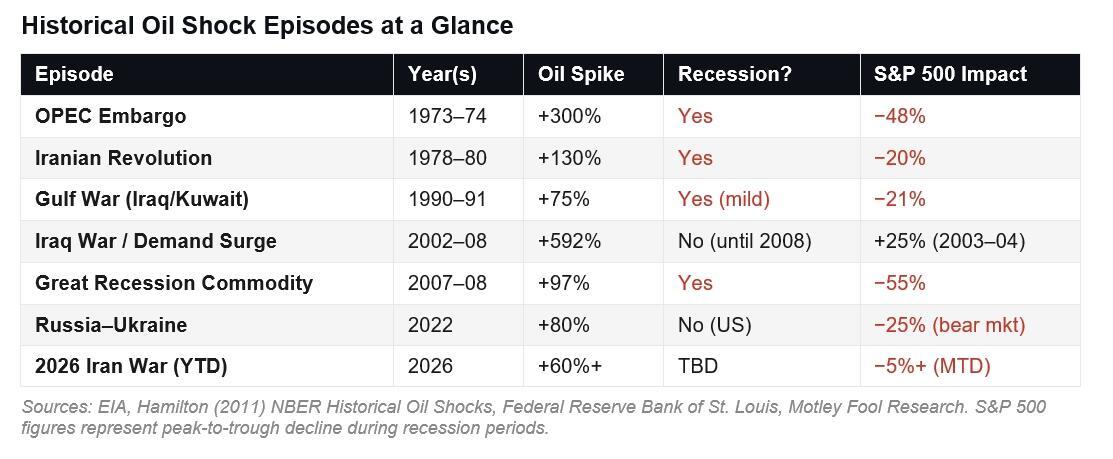The image size is (1113, 459).
Task: Click the OPEC Embargo row label
Action: [110, 116]
